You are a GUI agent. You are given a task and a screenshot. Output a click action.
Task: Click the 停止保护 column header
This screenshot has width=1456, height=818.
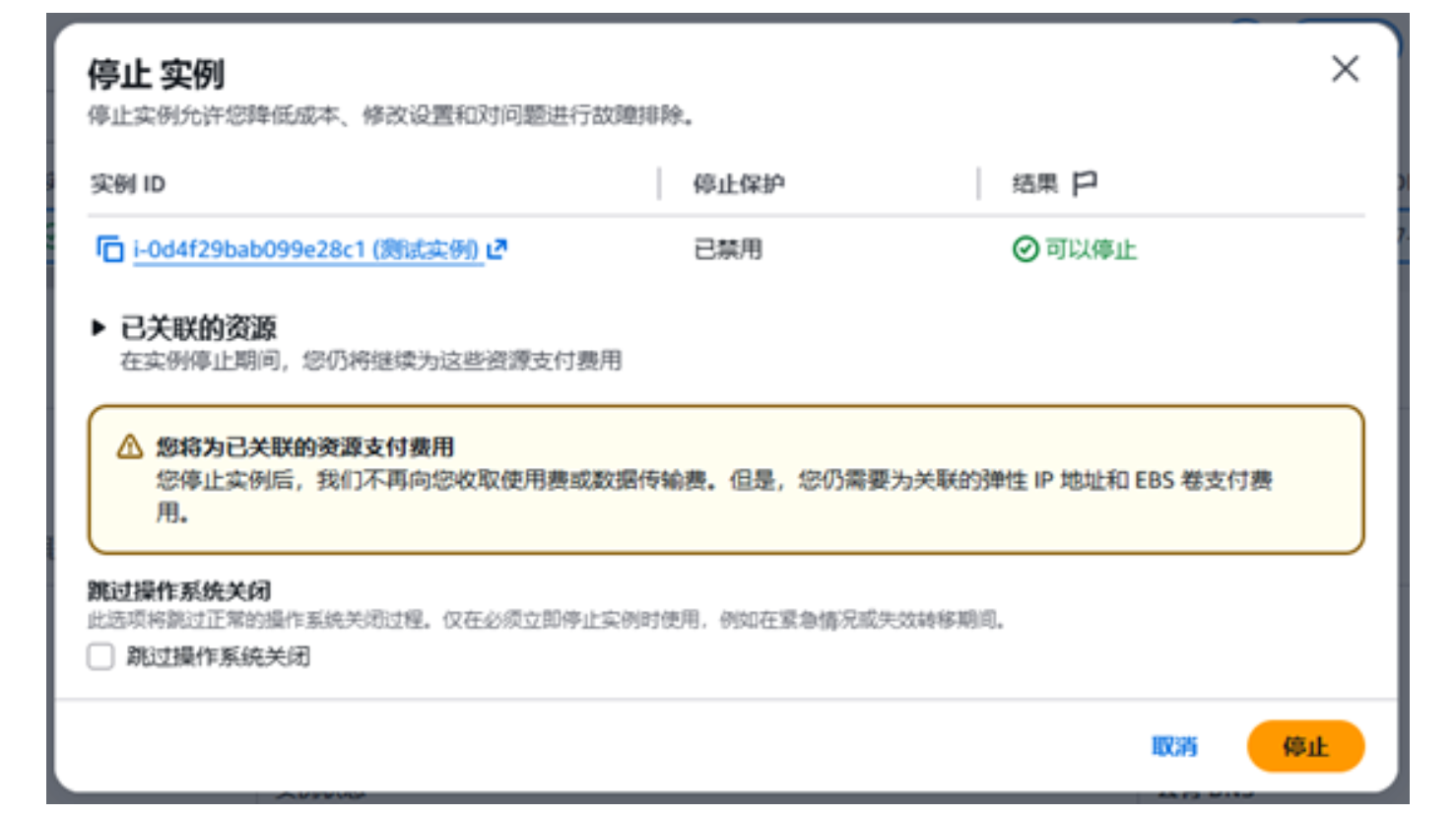coord(739,184)
